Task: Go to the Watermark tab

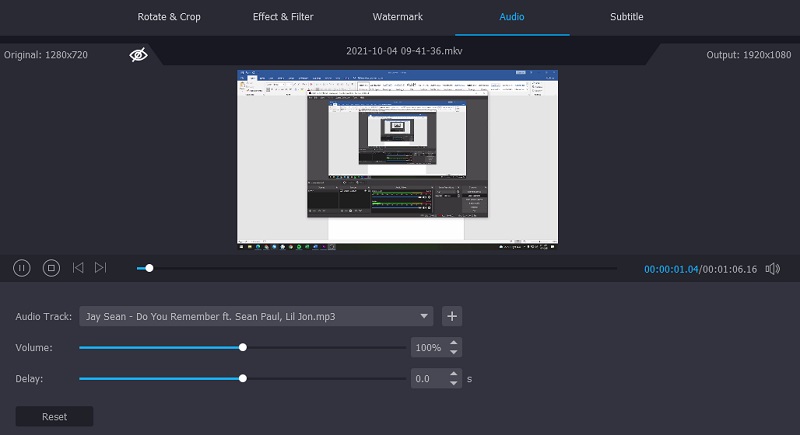Action: (x=398, y=17)
